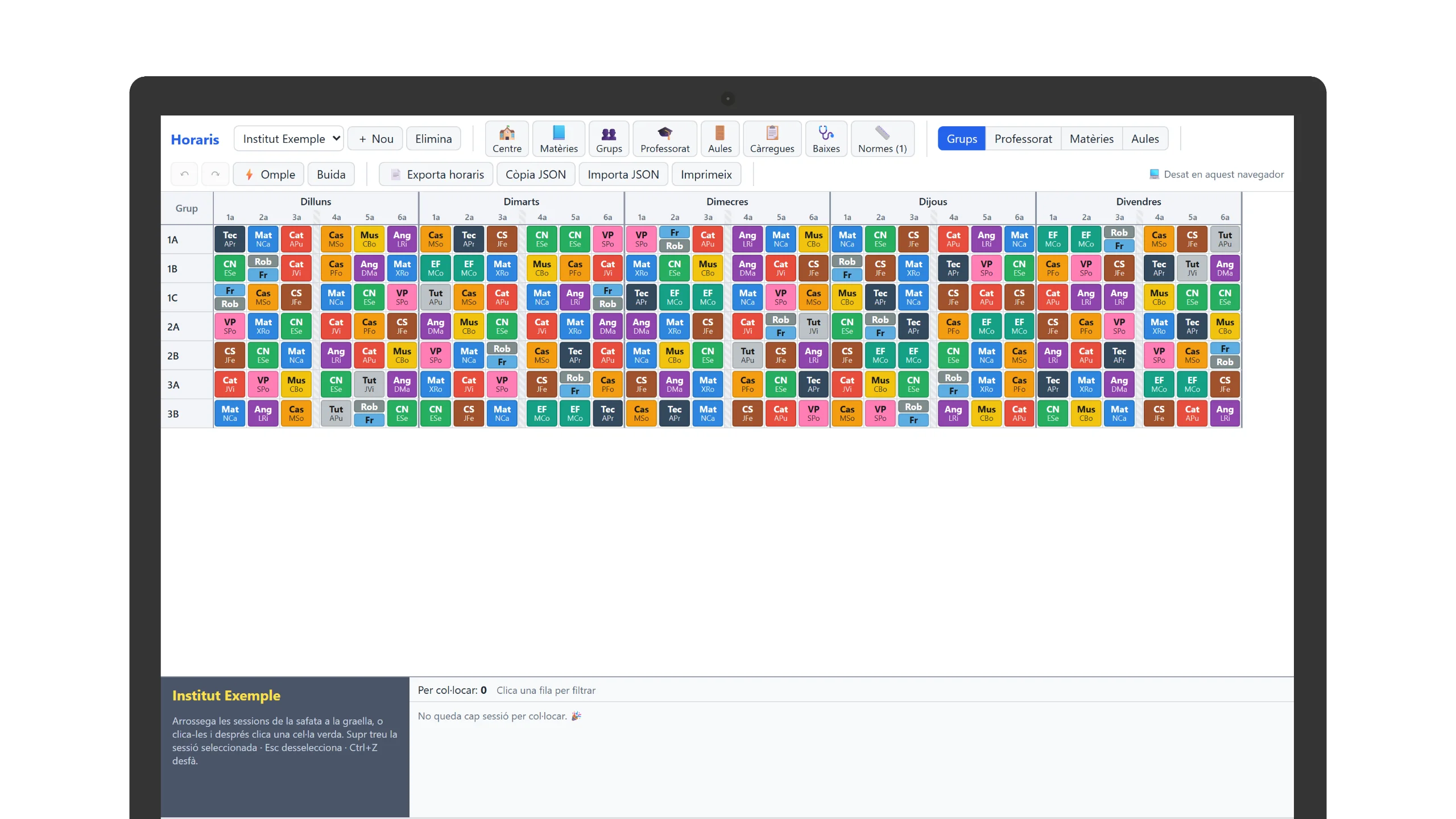Select group row 1B header
Image resolution: width=1456 pixels, height=819 pixels.
[187, 268]
